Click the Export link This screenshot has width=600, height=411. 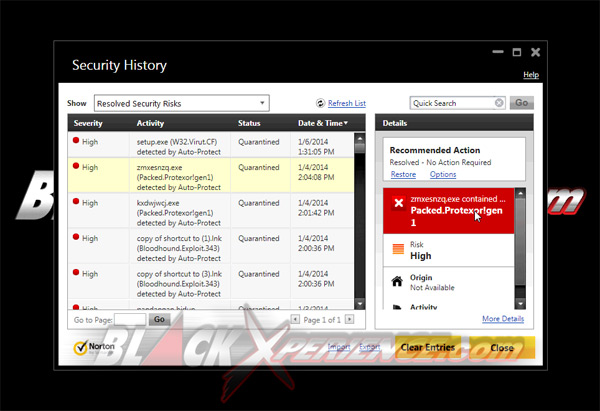[x=370, y=347]
